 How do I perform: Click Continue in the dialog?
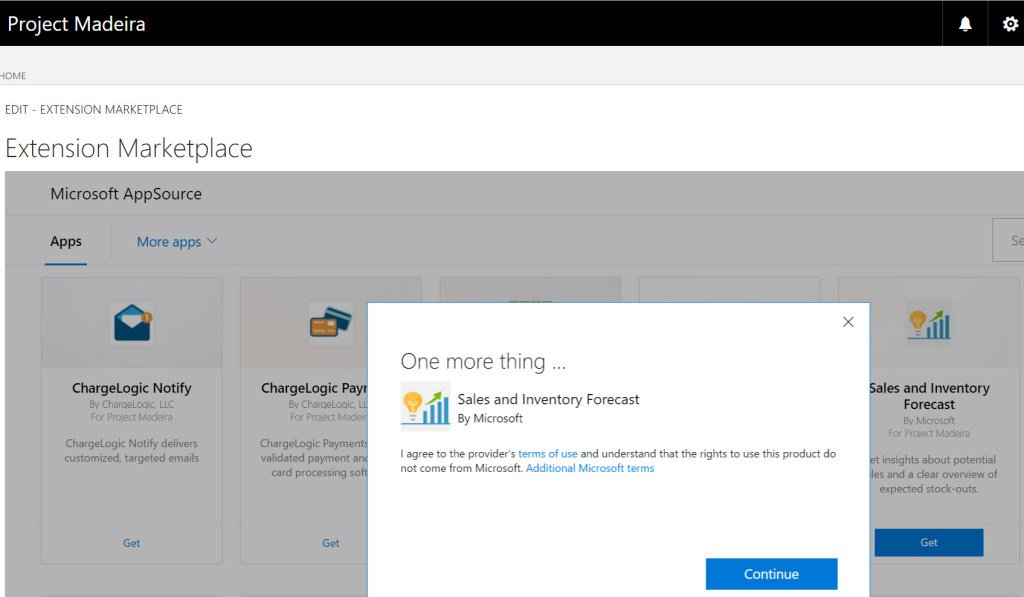point(771,573)
